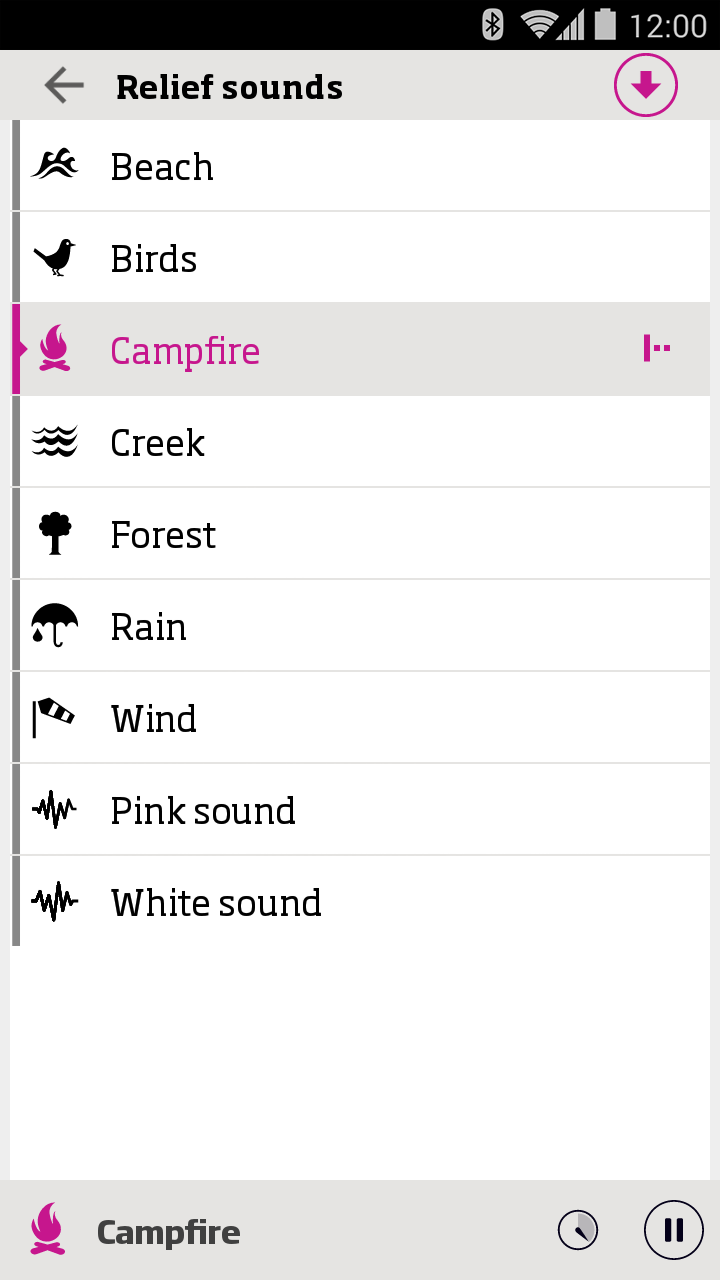720x1280 pixels.
Task: Click the Creek water icon
Action: [x=54, y=442]
